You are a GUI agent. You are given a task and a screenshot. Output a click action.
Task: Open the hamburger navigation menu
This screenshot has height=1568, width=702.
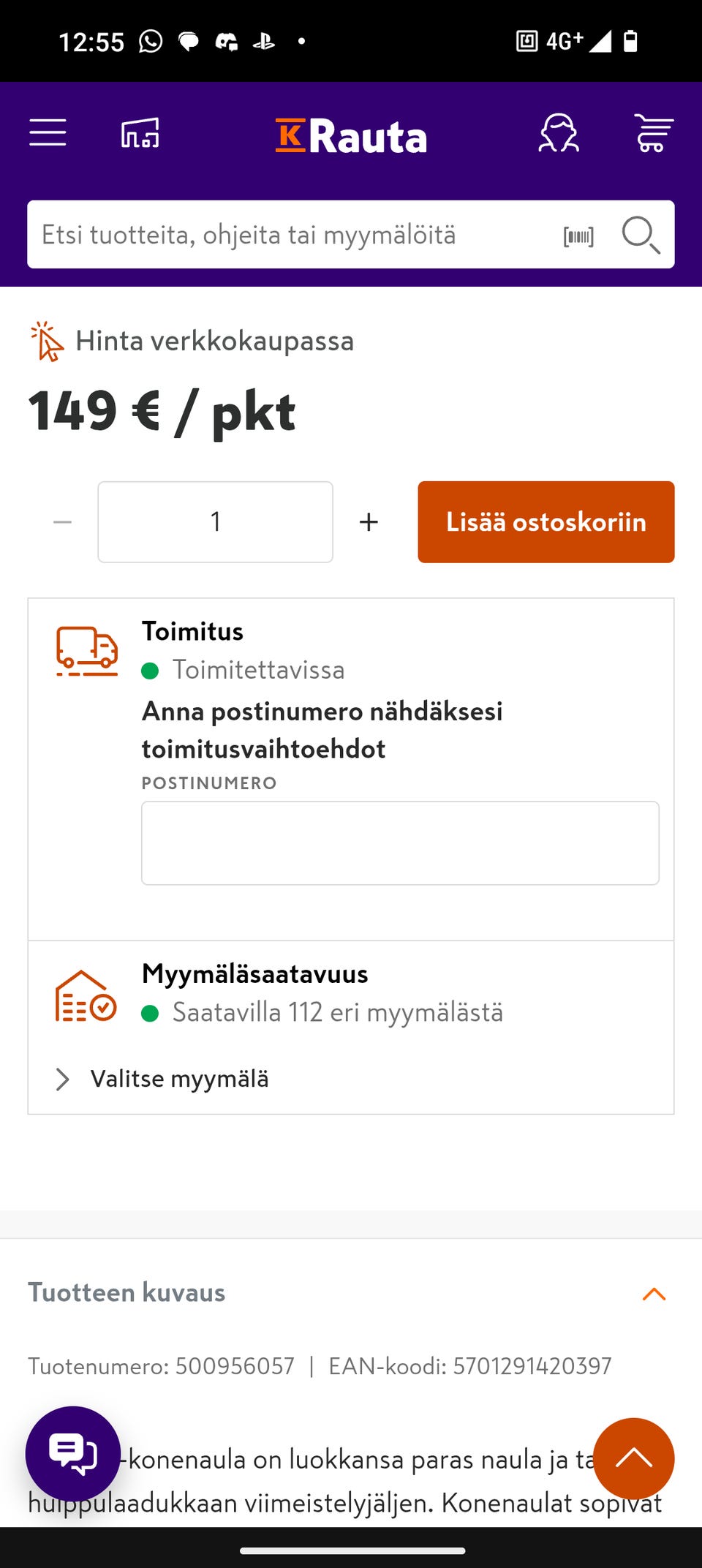48,133
